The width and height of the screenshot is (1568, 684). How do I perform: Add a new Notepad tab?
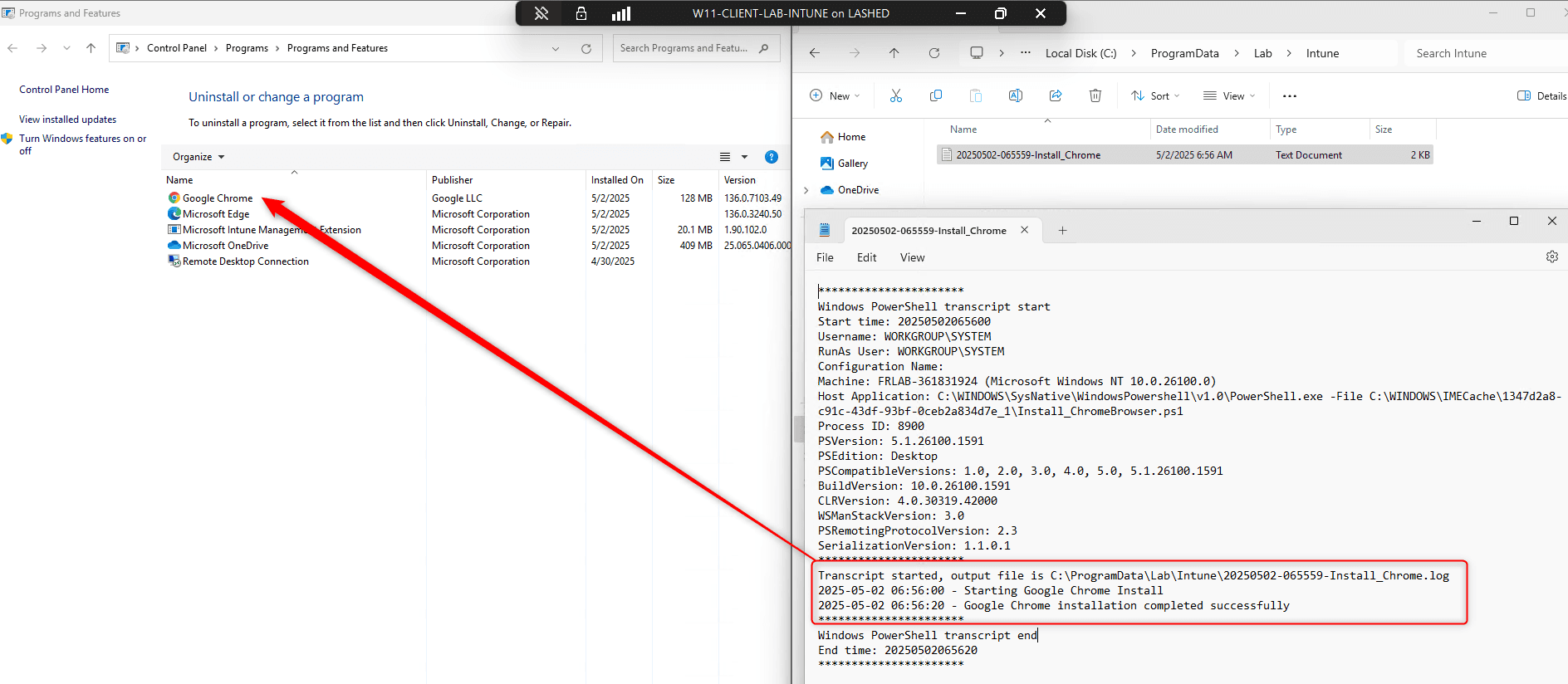click(x=1062, y=231)
